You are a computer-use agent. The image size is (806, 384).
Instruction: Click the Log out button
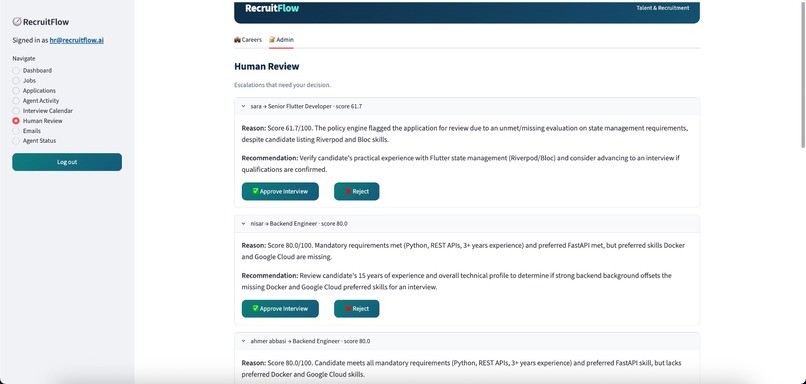click(x=67, y=162)
